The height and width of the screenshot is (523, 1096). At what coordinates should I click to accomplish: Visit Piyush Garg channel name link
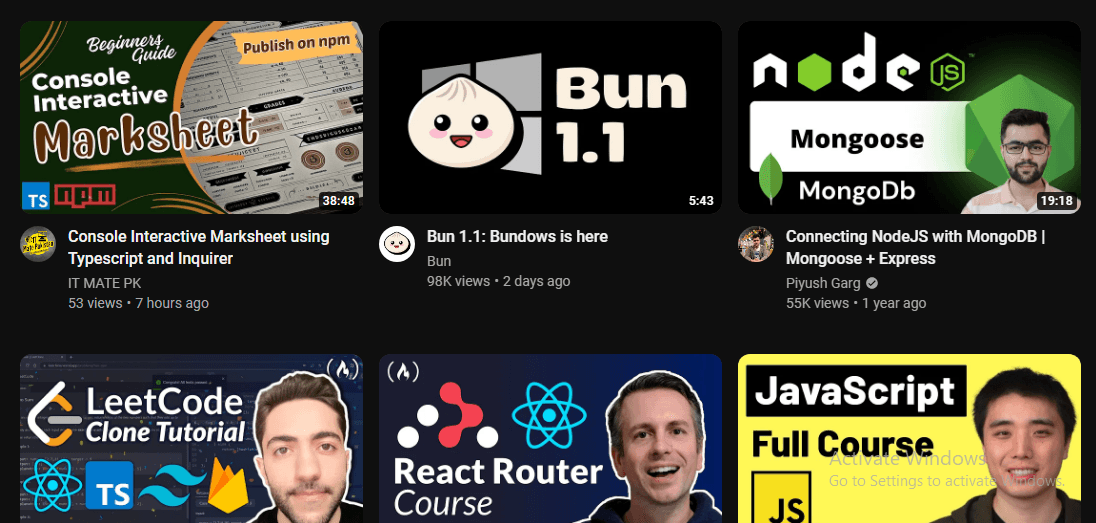pyautogui.click(x=823, y=283)
